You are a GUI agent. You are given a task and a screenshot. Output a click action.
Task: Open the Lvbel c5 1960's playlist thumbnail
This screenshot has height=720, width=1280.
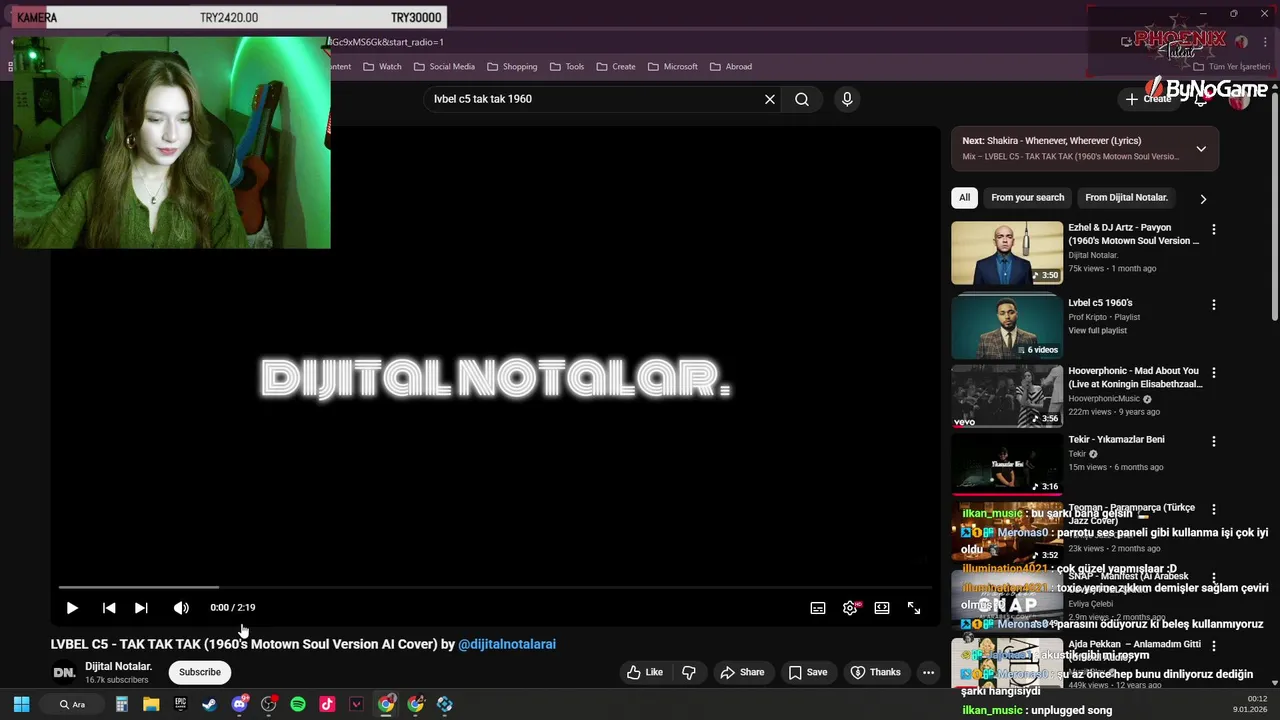point(1007,327)
